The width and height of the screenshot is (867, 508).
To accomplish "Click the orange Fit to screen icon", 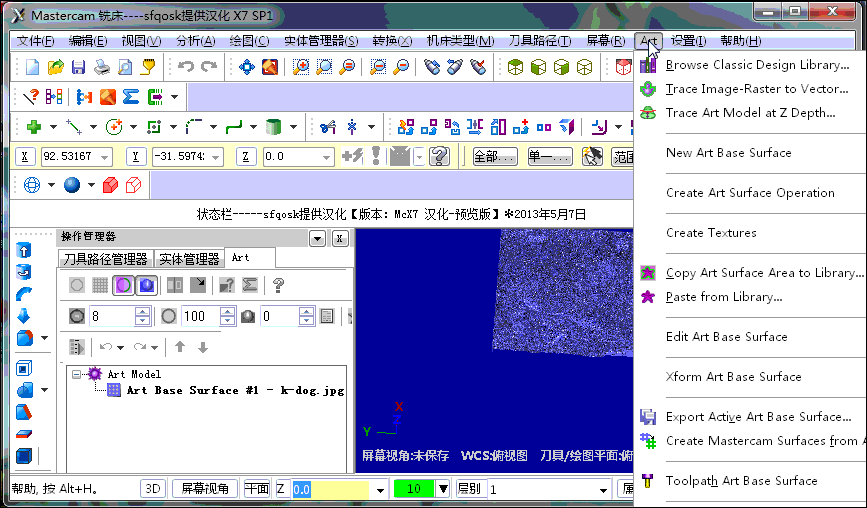I will coord(270,67).
